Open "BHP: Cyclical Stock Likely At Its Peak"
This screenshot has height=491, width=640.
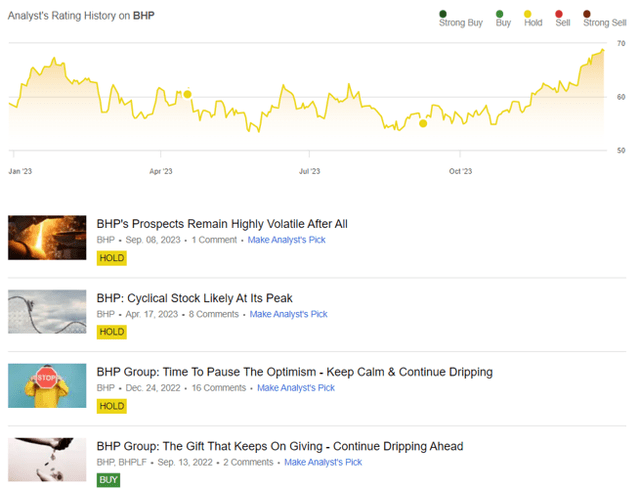(194, 298)
